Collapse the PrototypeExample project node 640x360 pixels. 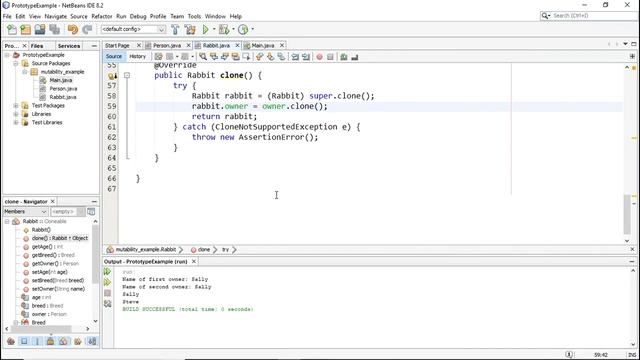tap(7, 55)
